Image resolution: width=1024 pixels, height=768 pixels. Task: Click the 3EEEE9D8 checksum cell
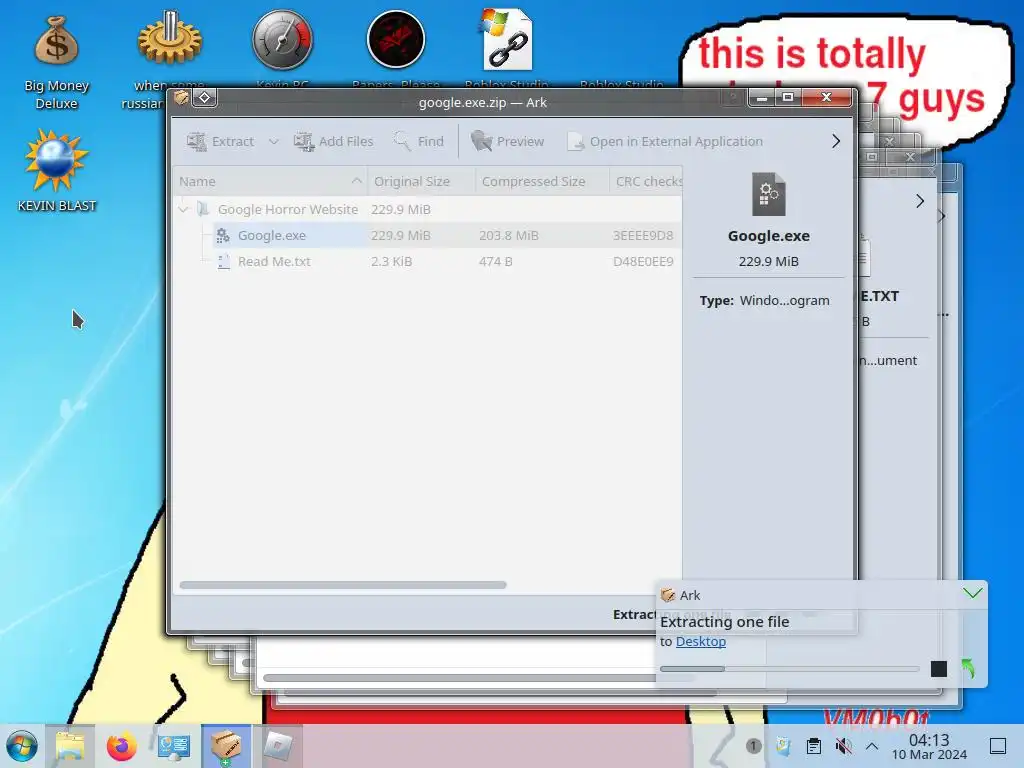[643, 235]
